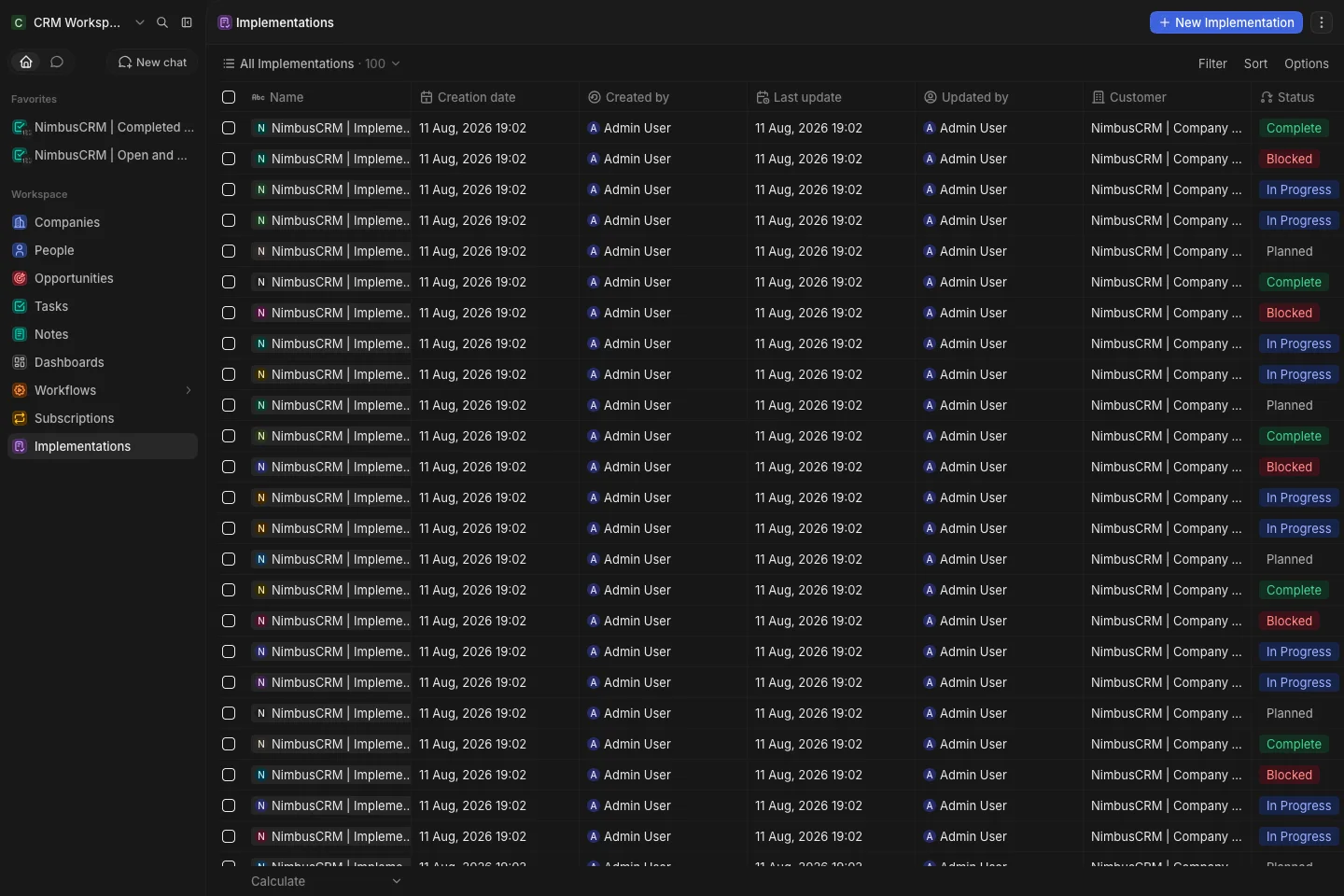Click the Name column header Abc icon
This screenshot has height=896, width=1344.
tap(259, 97)
